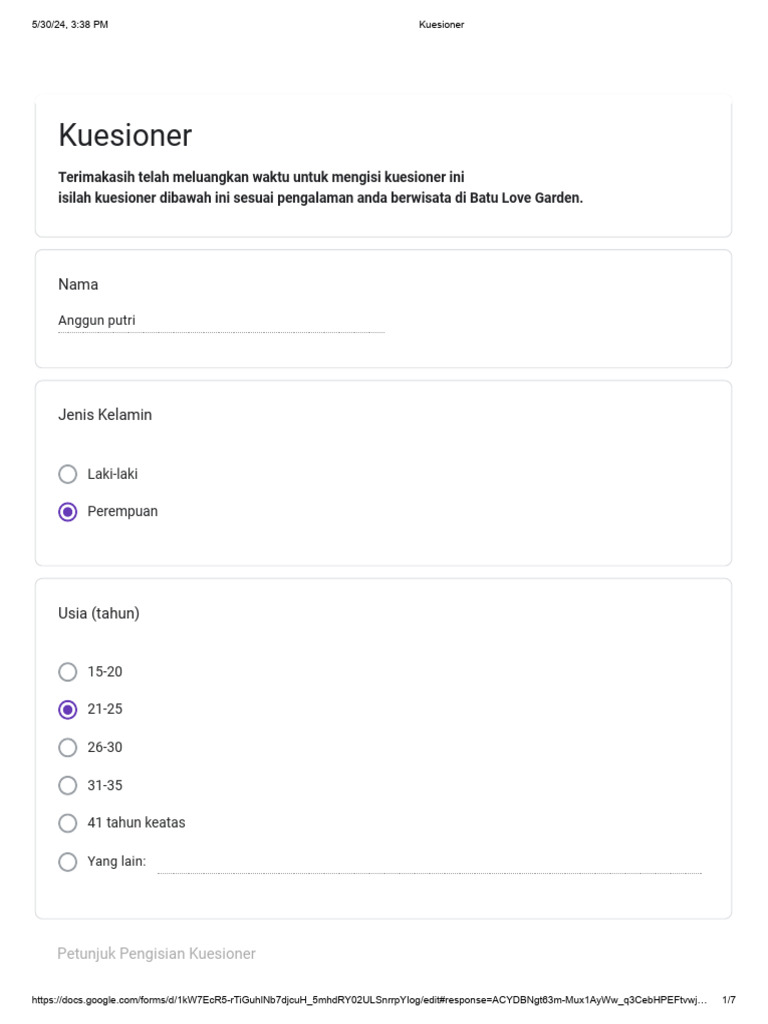The image size is (768, 1024).
Task: Choose the 15-20 age option
Action: click(x=68, y=672)
